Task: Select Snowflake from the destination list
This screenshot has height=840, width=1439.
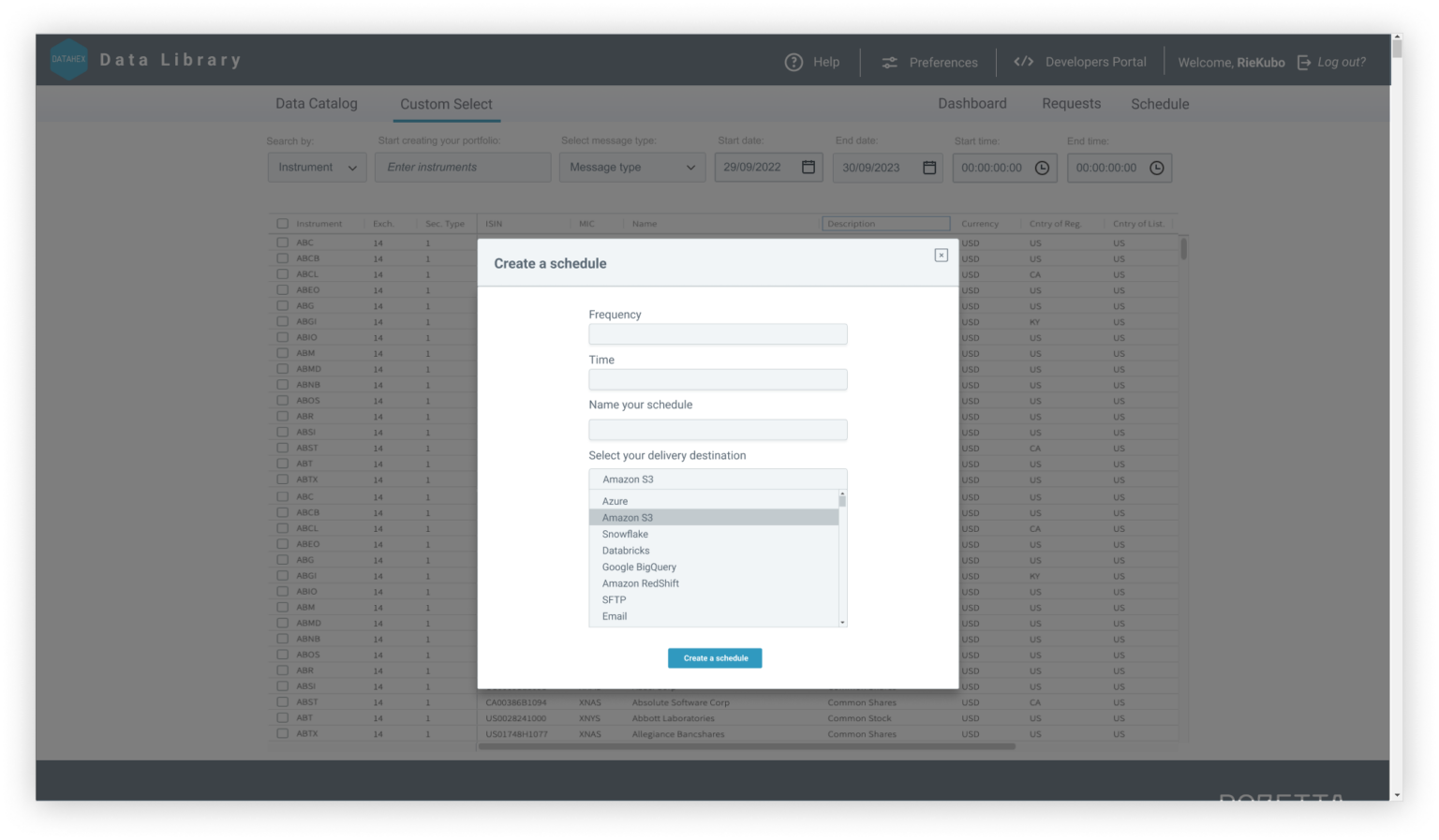Action: click(x=626, y=534)
